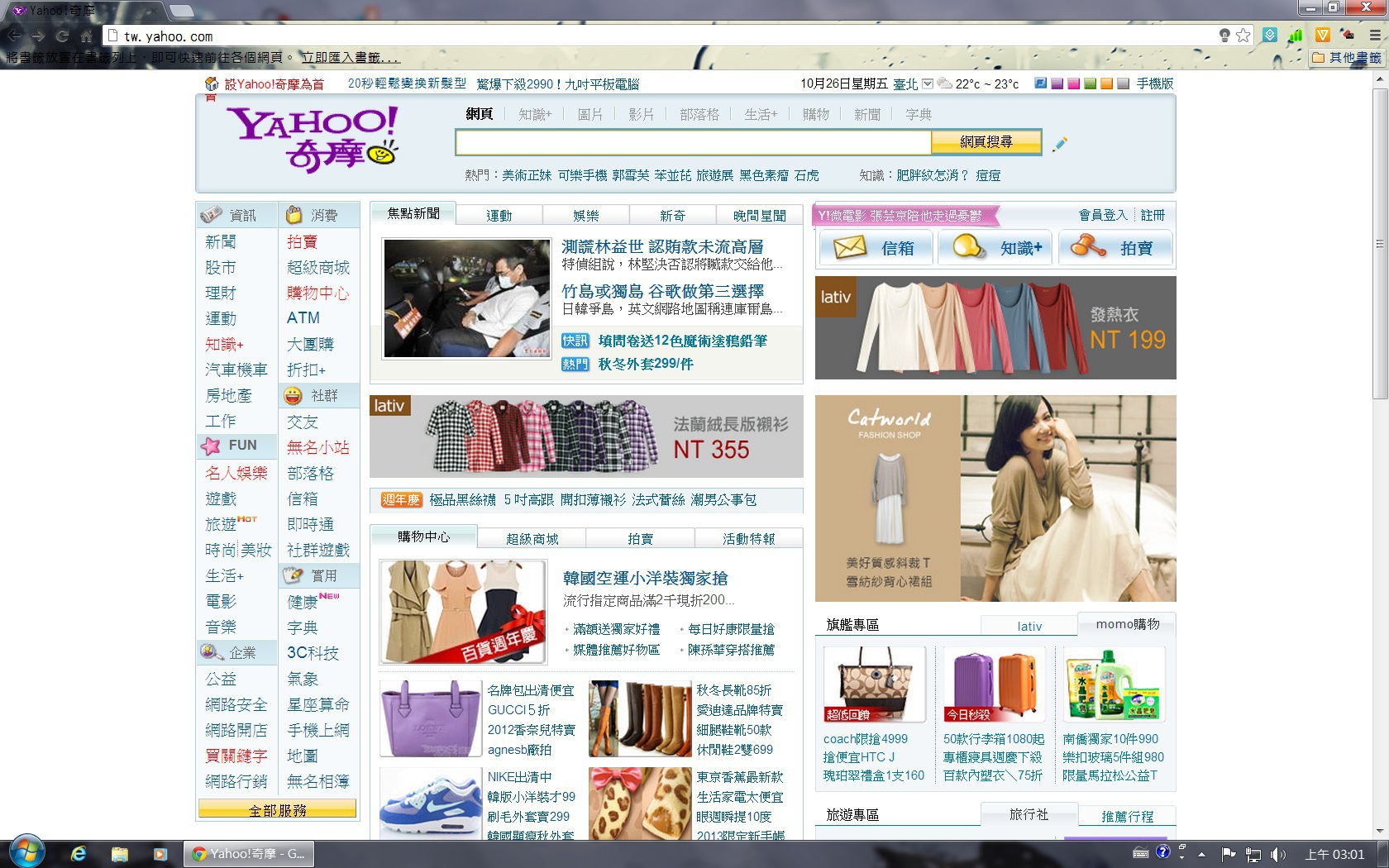
Task: Open the green signal bars extension
Action: coord(1296,35)
